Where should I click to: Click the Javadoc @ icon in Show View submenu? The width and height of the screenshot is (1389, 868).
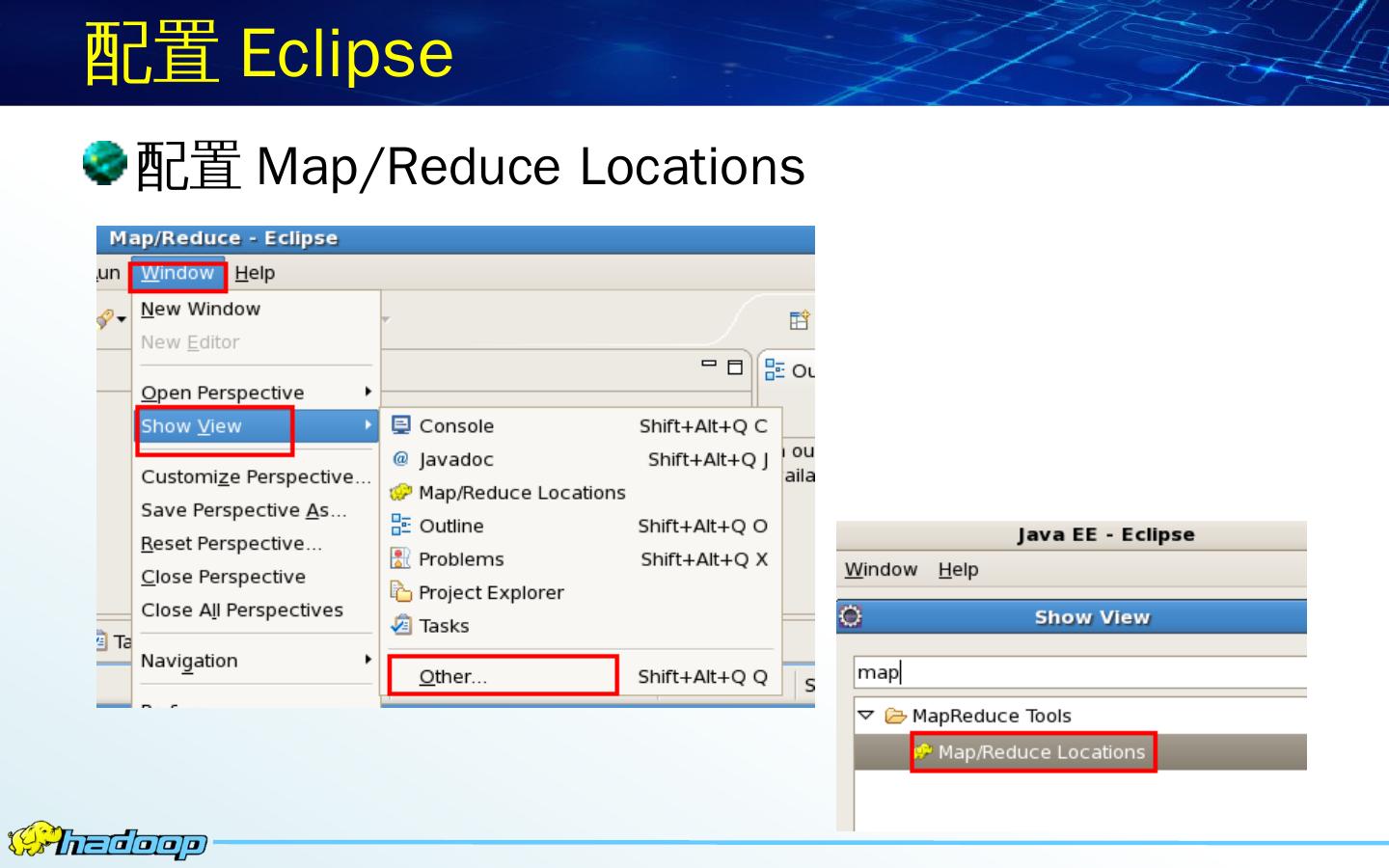pyautogui.click(x=401, y=459)
